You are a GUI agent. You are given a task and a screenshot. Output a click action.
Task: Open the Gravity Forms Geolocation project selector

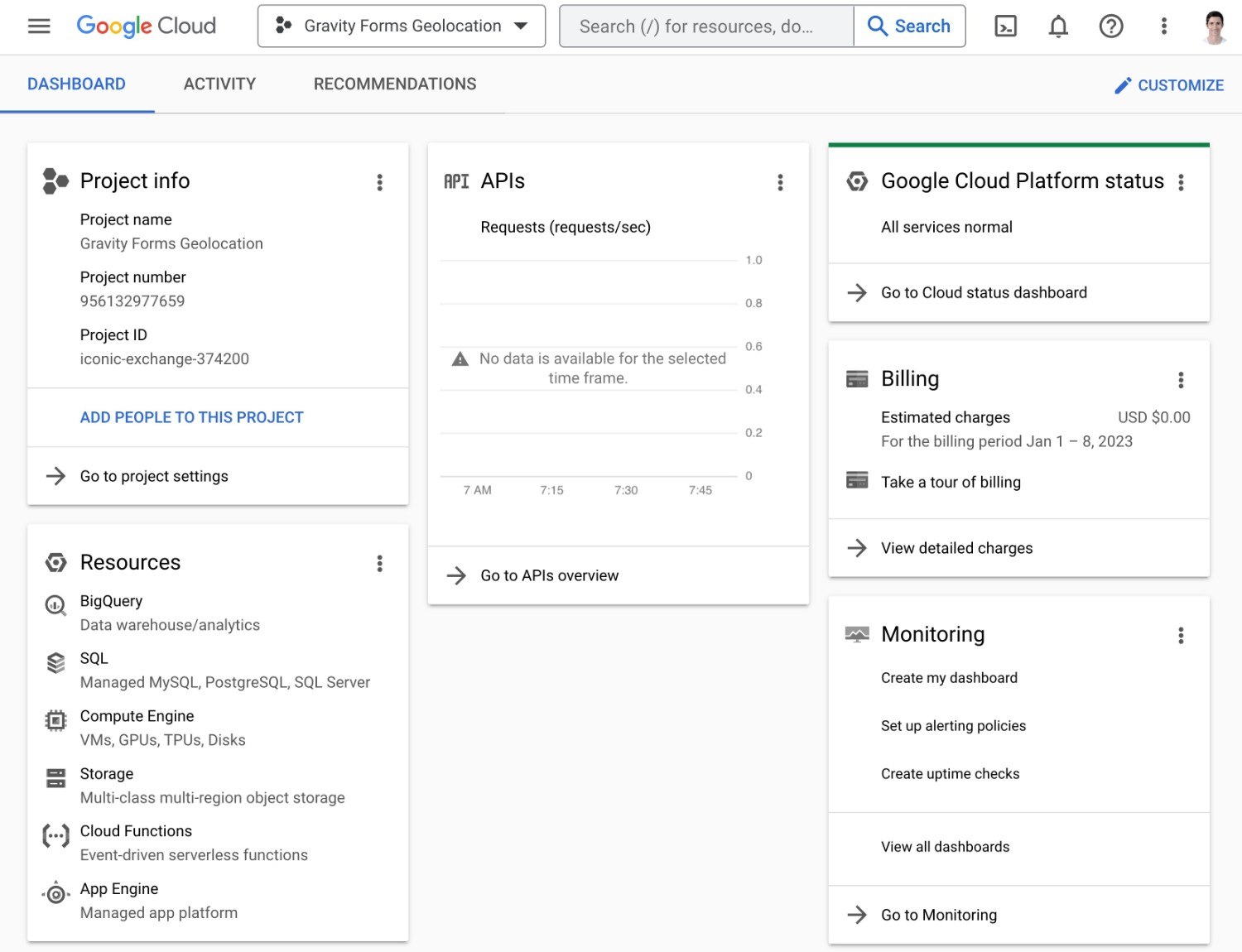click(401, 26)
